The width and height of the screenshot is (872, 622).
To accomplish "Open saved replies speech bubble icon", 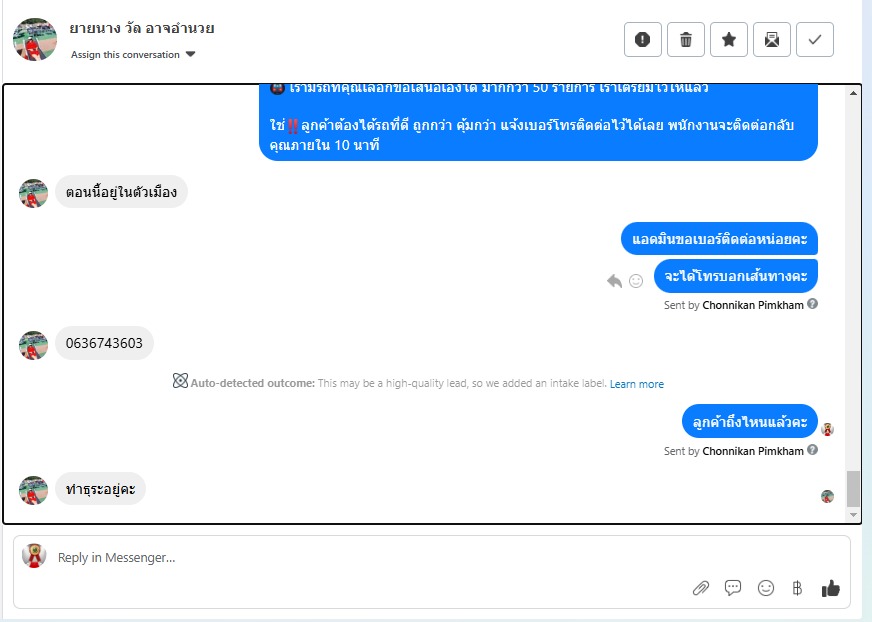I will pos(733,588).
